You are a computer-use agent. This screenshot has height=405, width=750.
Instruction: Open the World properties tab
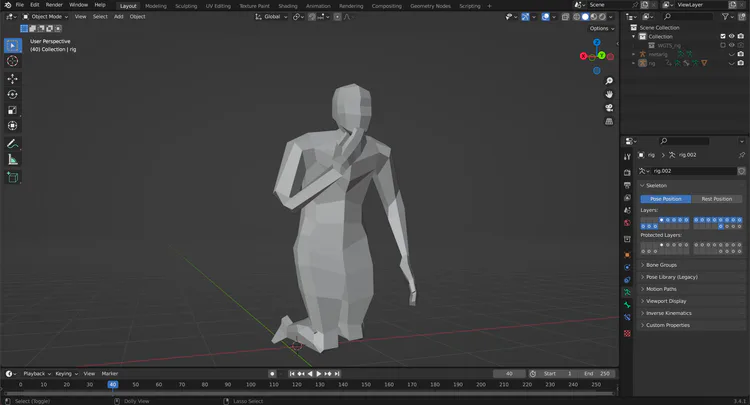(x=627, y=222)
